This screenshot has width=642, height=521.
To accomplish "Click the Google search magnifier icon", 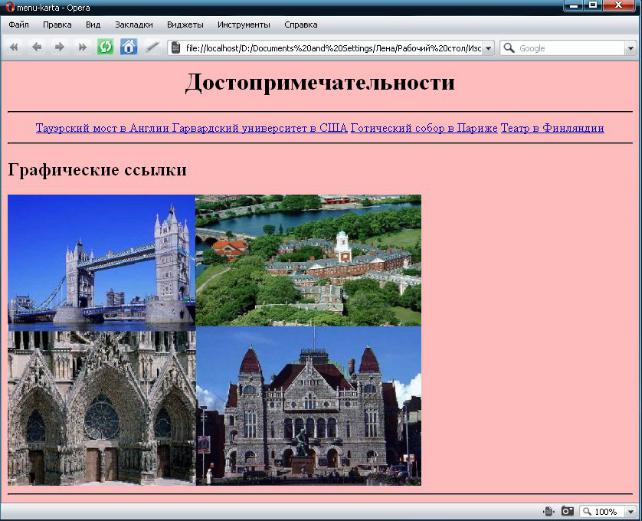I will (509, 48).
